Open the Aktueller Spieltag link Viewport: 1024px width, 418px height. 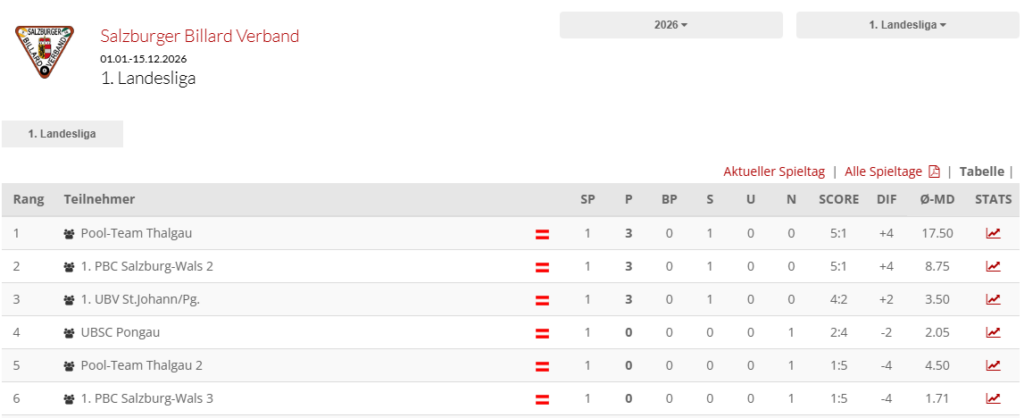coord(774,171)
